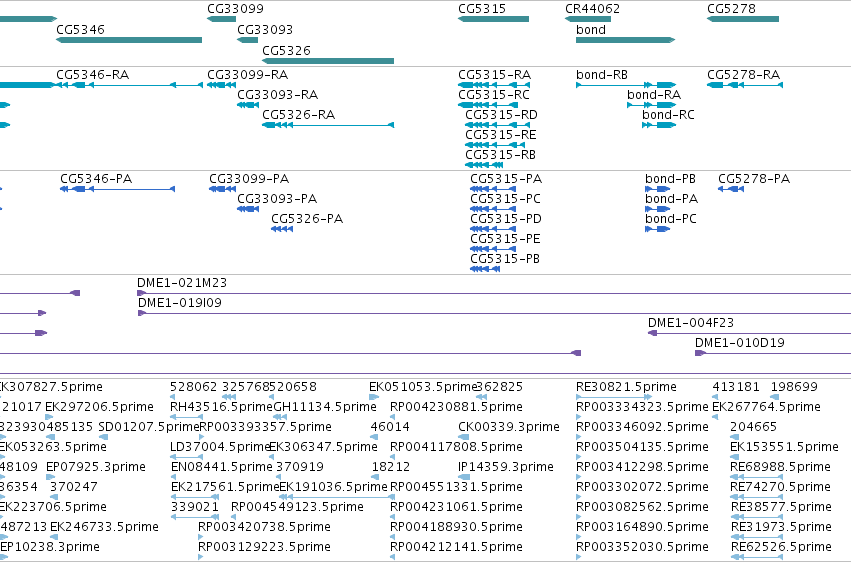Select protein CG5315-PA
Screen dimensions: 851x562
click(493, 189)
